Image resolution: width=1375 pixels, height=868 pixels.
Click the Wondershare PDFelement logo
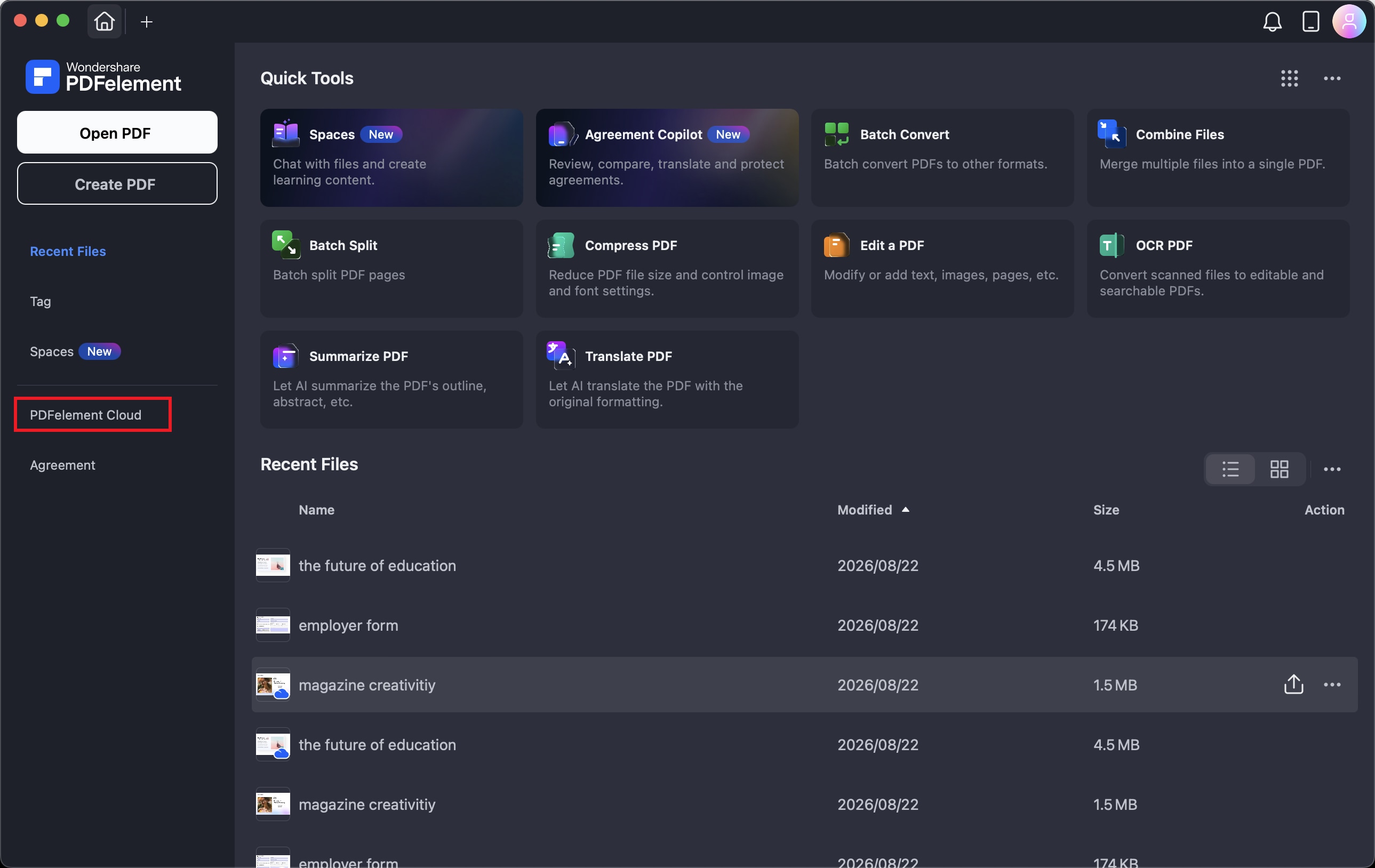pos(103,76)
